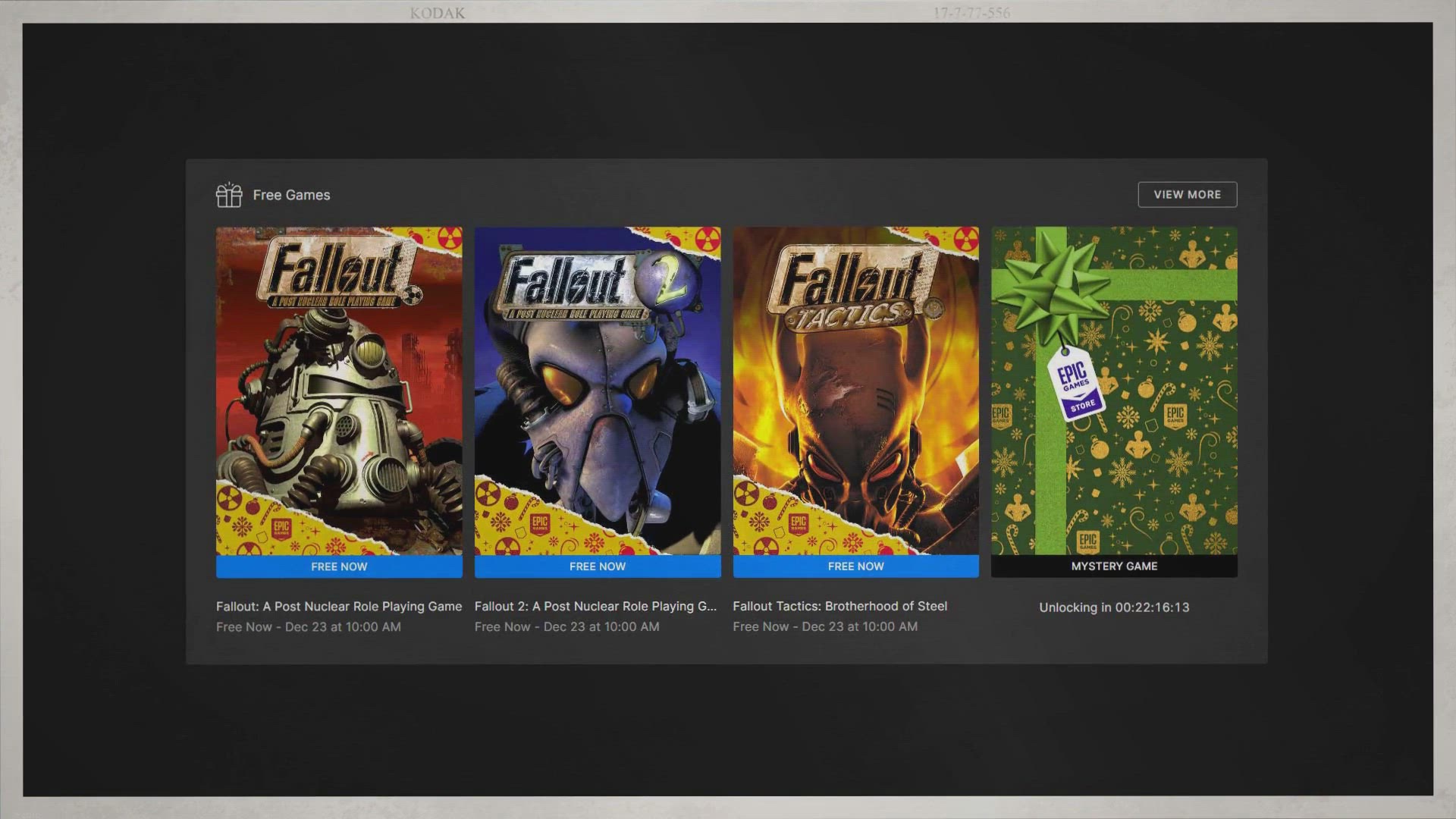The height and width of the screenshot is (819, 1456).
Task: Open 'Fallout Tactics: Brotherhood of Steel' title
Action: click(x=839, y=607)
